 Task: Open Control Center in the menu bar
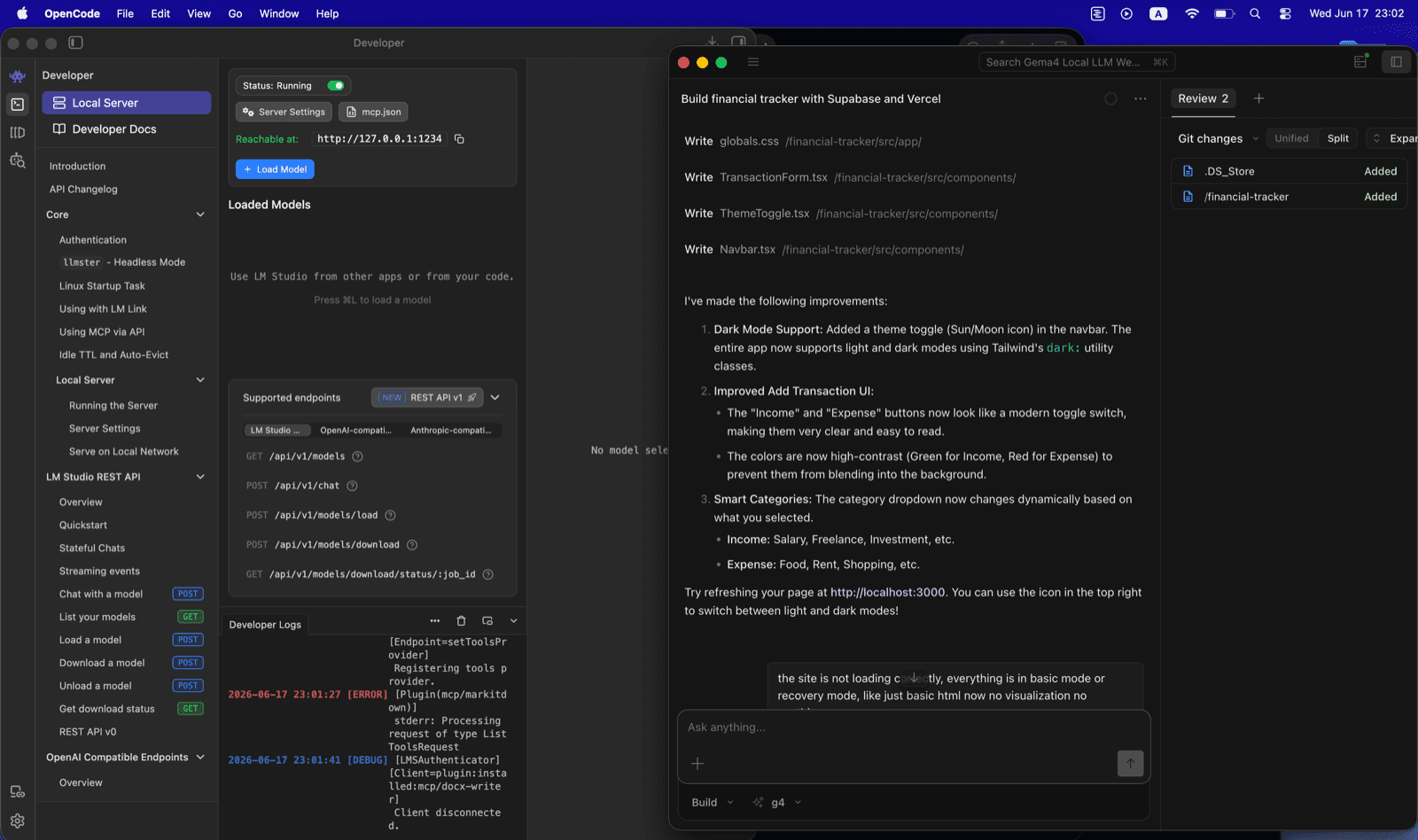point(1285,13)
